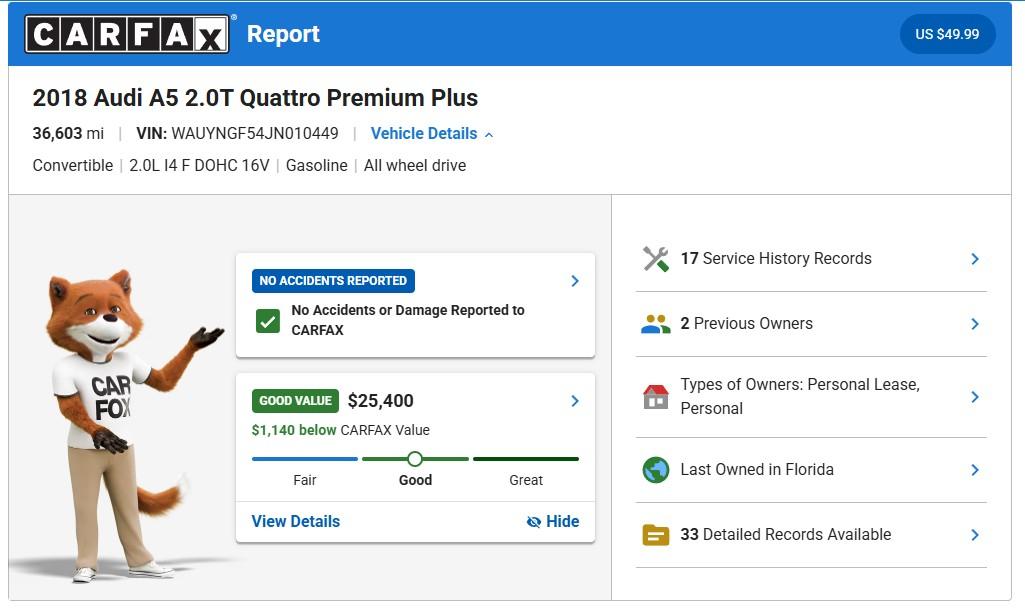Click the value slider circle marker
The image size is (1025, 613).
[414, 459]
